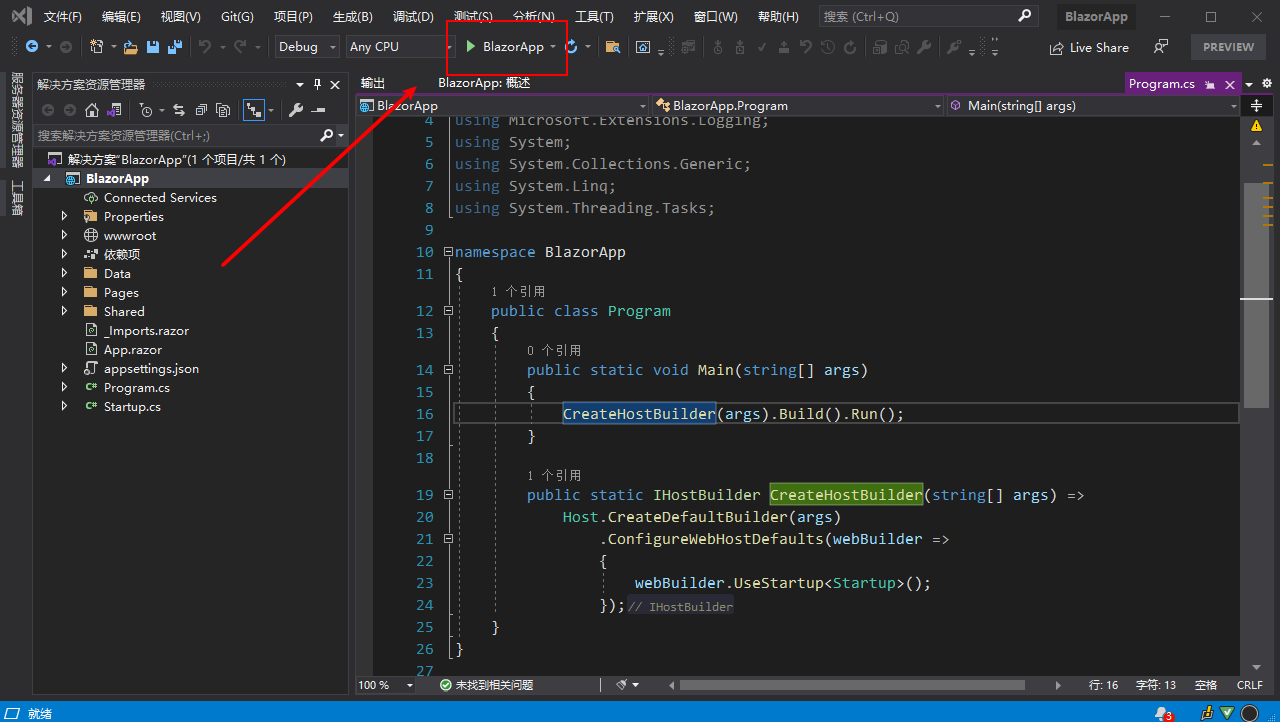Click the PREVIEW button

click(x=1228, y=47)
